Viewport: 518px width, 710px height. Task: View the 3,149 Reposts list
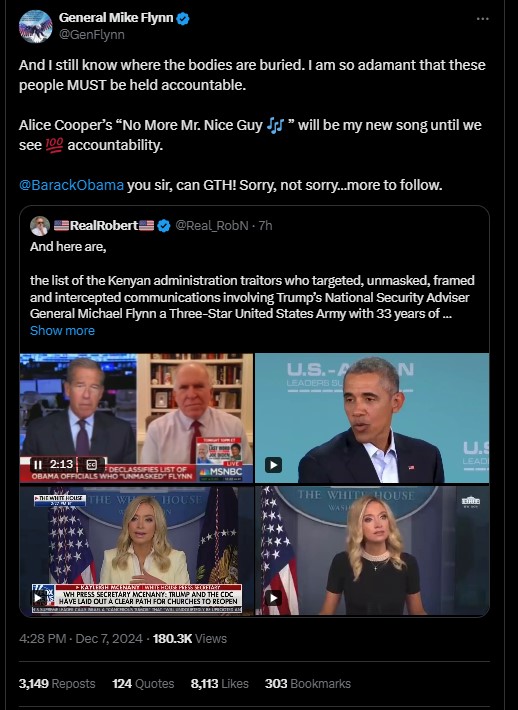click(57, 683)
